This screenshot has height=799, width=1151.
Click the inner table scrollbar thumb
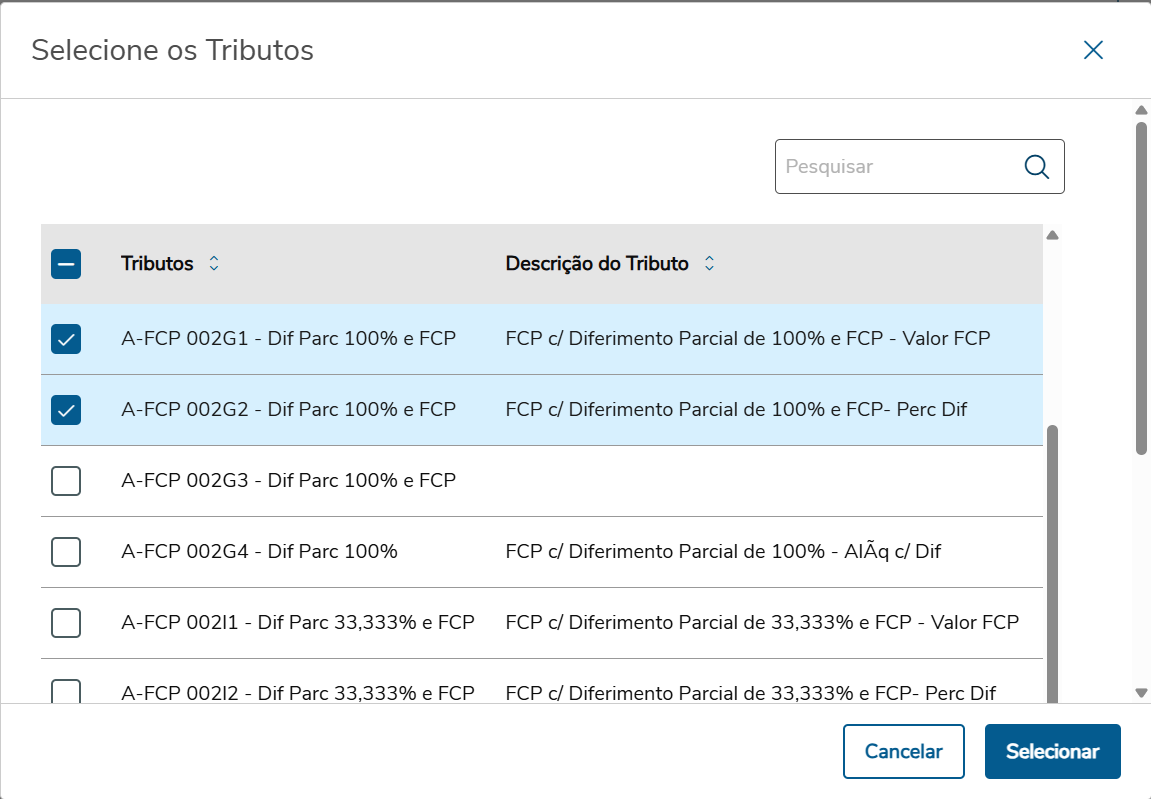pyautogui.click(x=1052, y=560)
